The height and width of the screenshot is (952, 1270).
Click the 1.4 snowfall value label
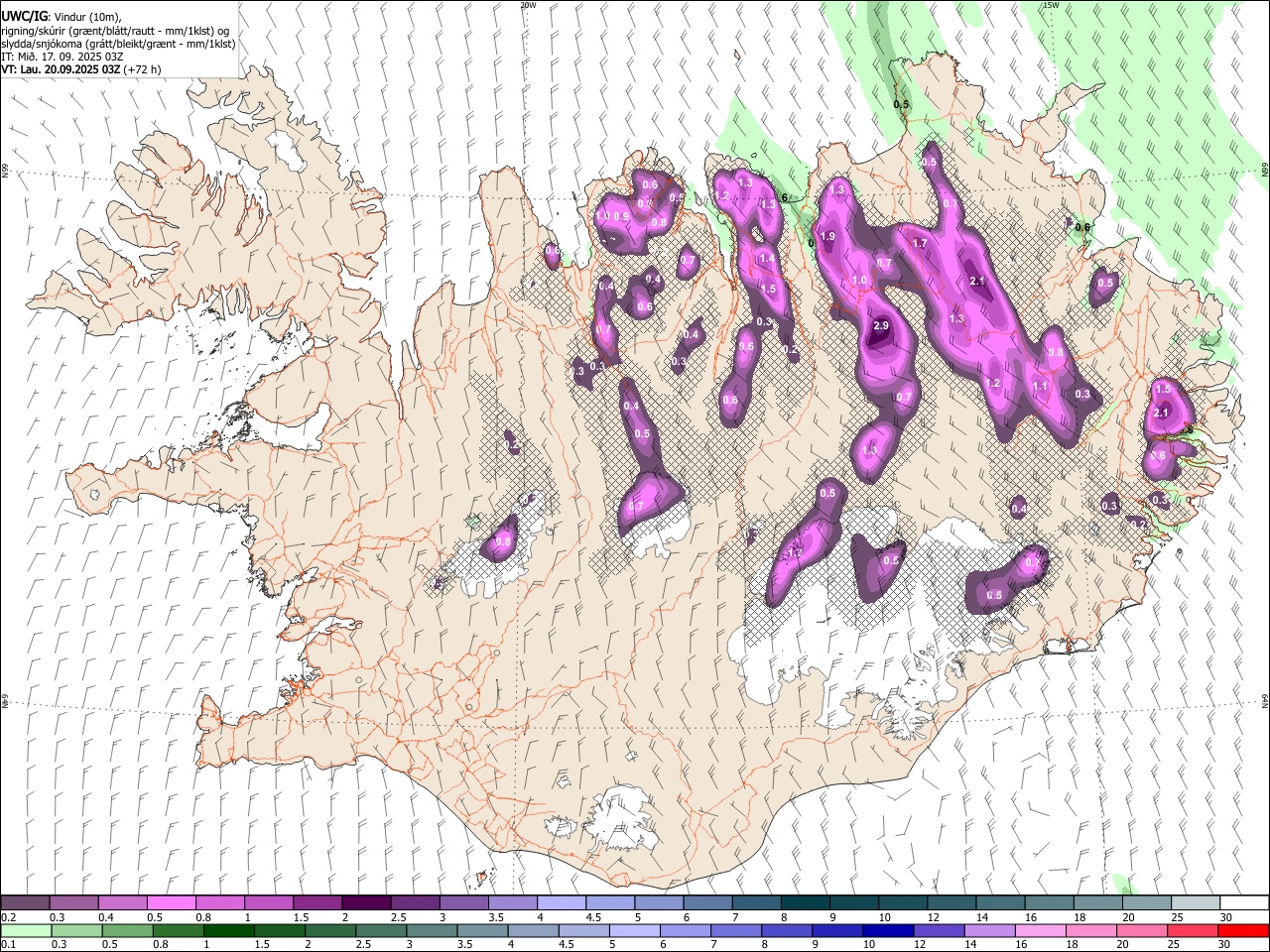pos(766,258)
